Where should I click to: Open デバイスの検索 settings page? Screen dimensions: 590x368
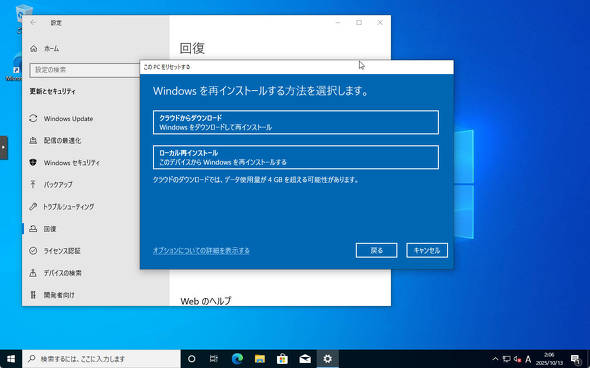[62, 273]
